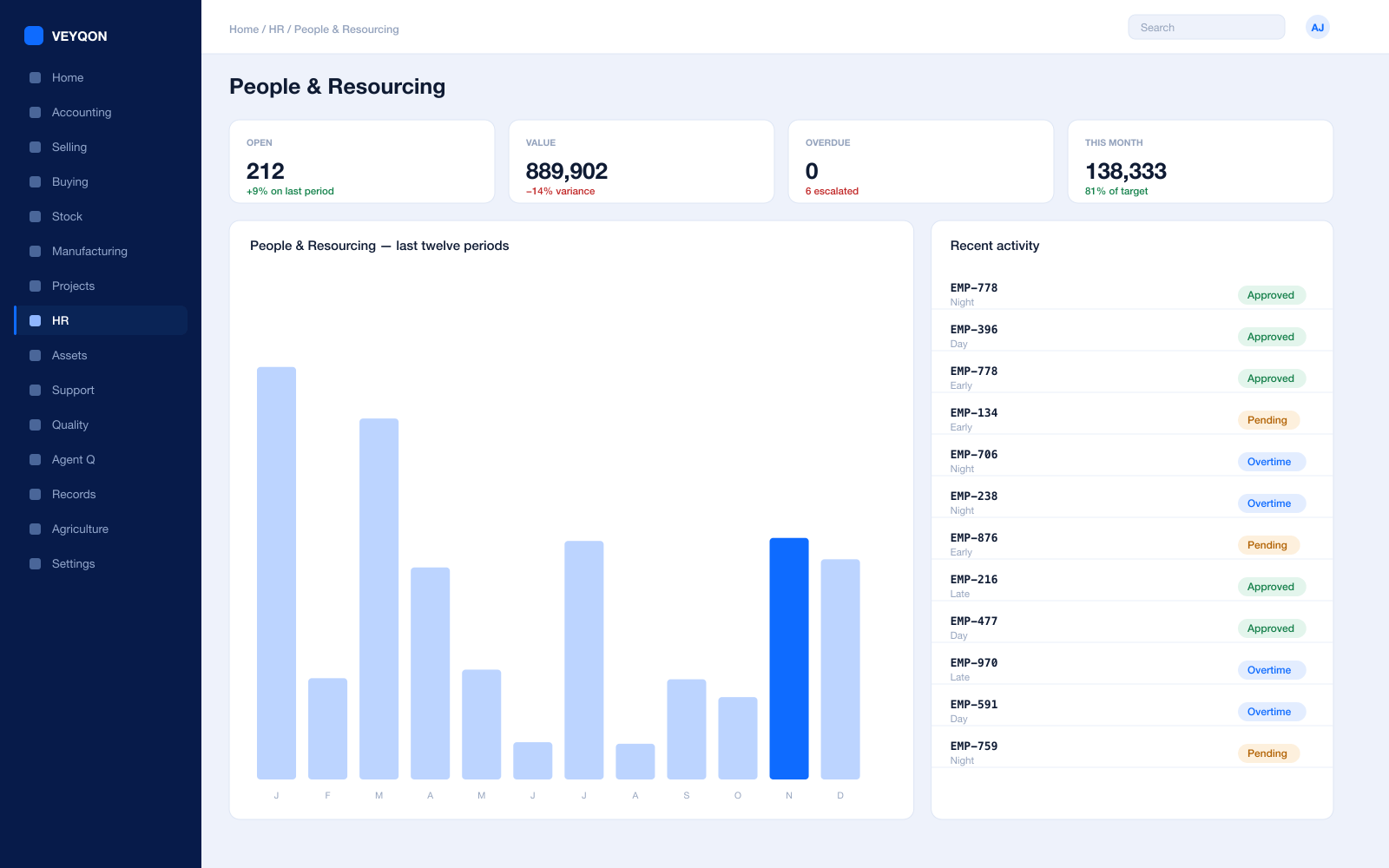Viewport: 1389px width, 868px height.
Task: Click the VEYQON logo icon
Action: point(34,36)
